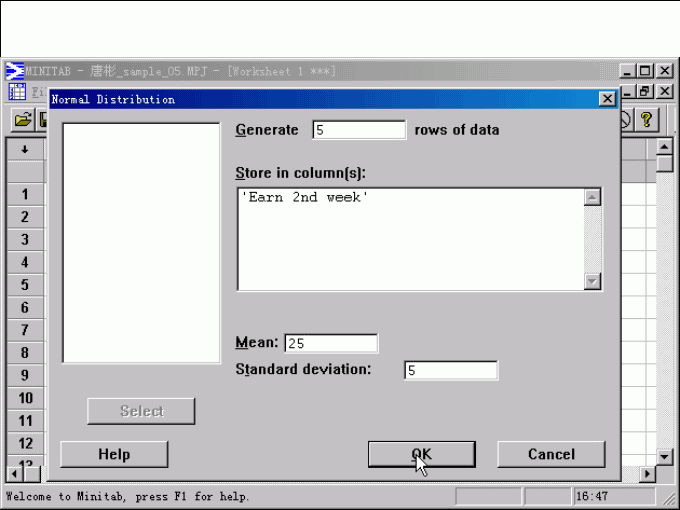Click the Open file toolbar icon
This screenshot has width=680, height=510.
click(22, 120)
